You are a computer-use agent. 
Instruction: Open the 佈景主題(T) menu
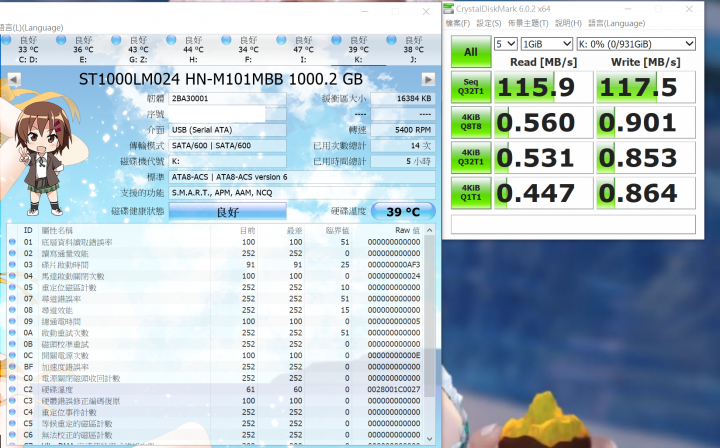tap(528, 23)
